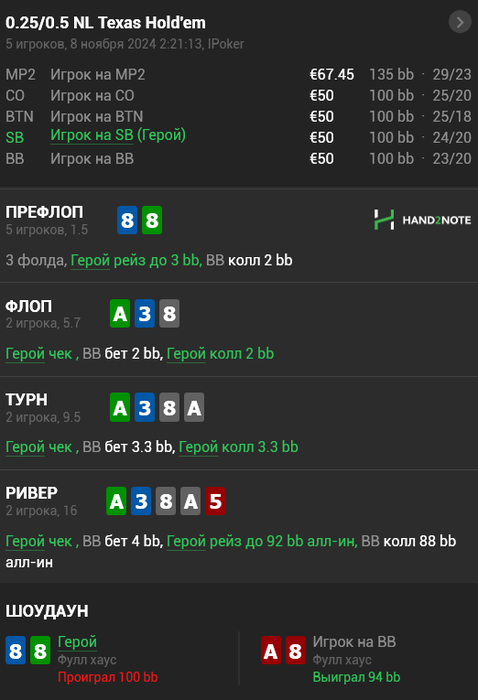Select the gray Ace turn card
The height and width of the screenshot is (700, 478).
pyautogui.click(x=194, y=407)
